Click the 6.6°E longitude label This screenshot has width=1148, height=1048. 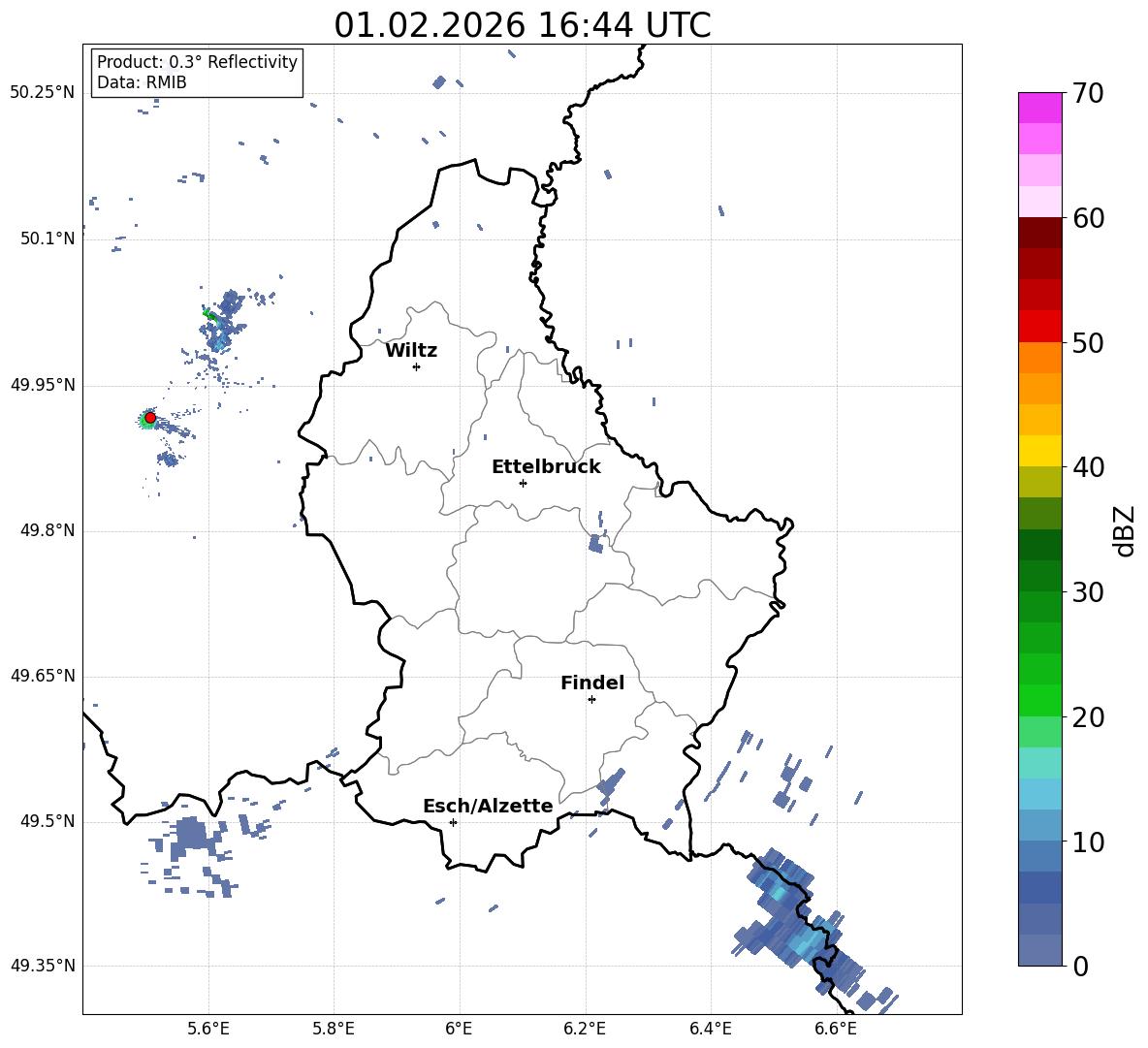click(x=836, y=1030)
